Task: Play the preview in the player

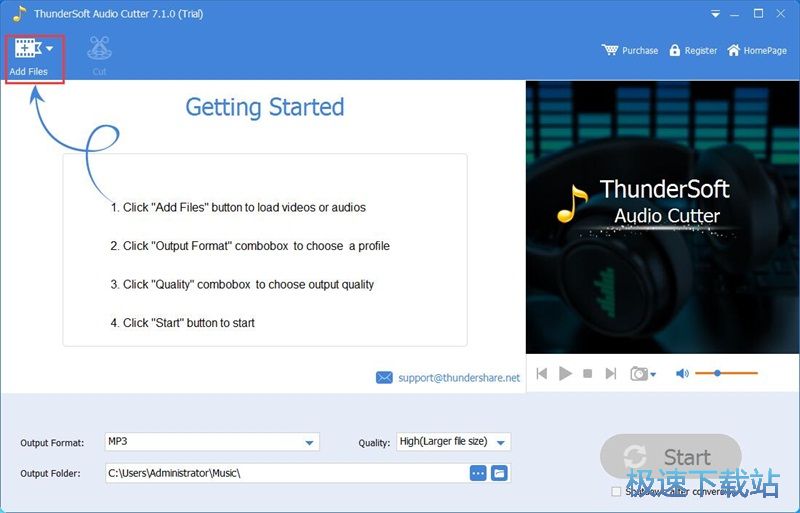Action: pos(565,374)
